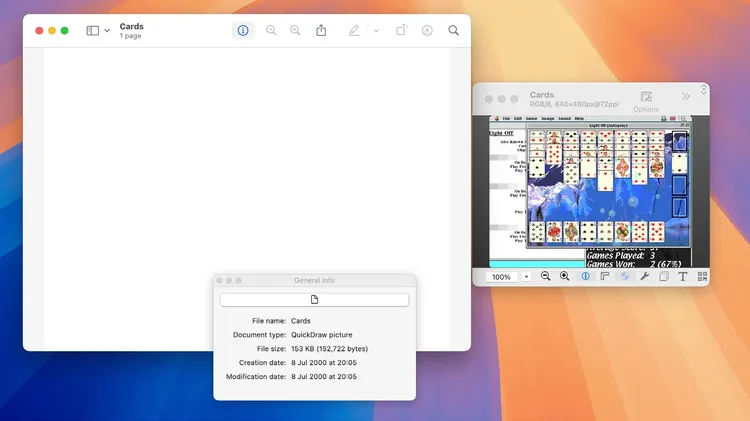Image resolution: width=750 pixels, height=421 pixels.
Task: Toggle the Preview sidebar view button
Action: pos(92,31)
